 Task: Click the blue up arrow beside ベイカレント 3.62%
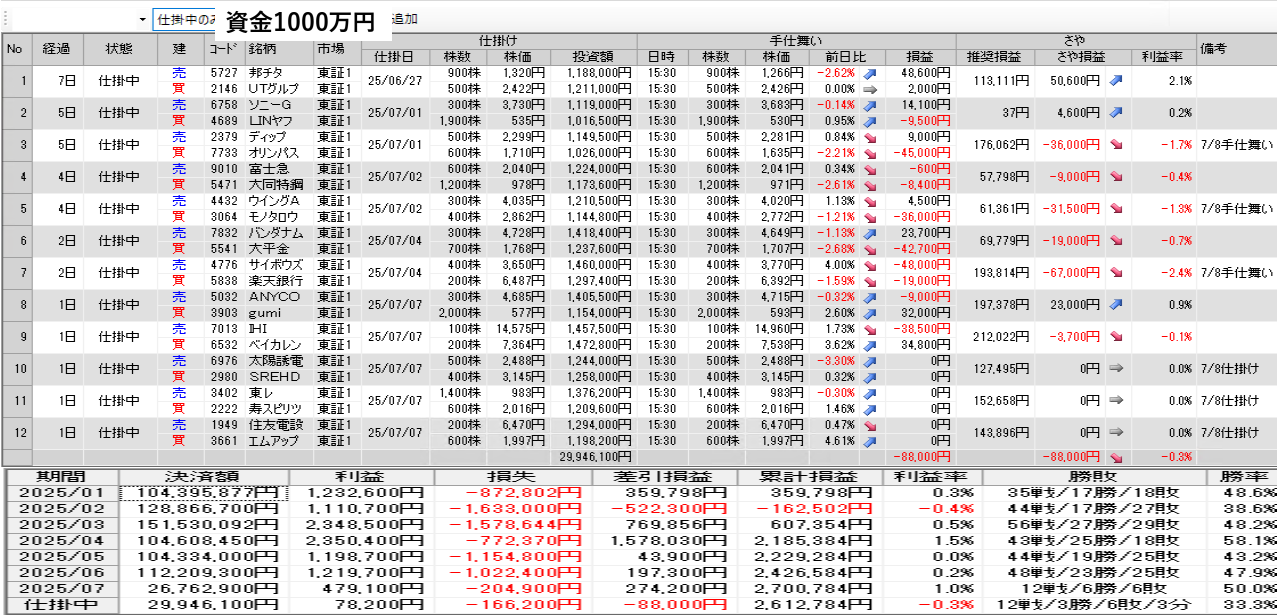pos(869,345)
